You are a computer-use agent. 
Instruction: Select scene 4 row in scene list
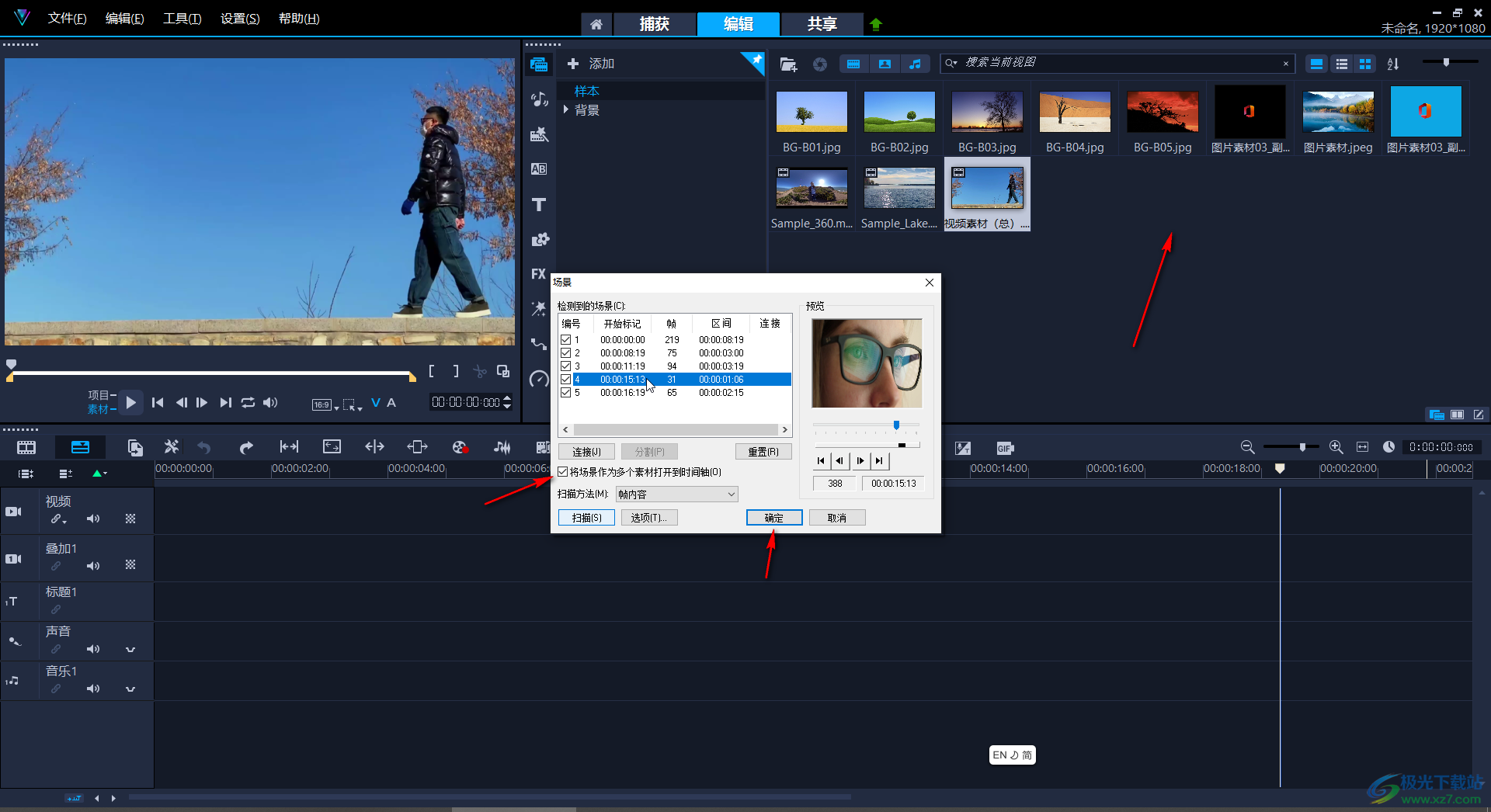tap(675, 380)
